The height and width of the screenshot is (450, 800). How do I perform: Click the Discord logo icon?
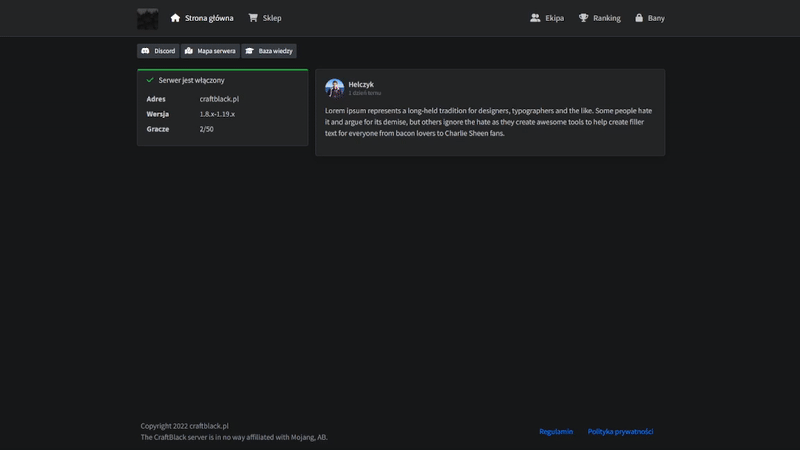(x=145, y=51)
